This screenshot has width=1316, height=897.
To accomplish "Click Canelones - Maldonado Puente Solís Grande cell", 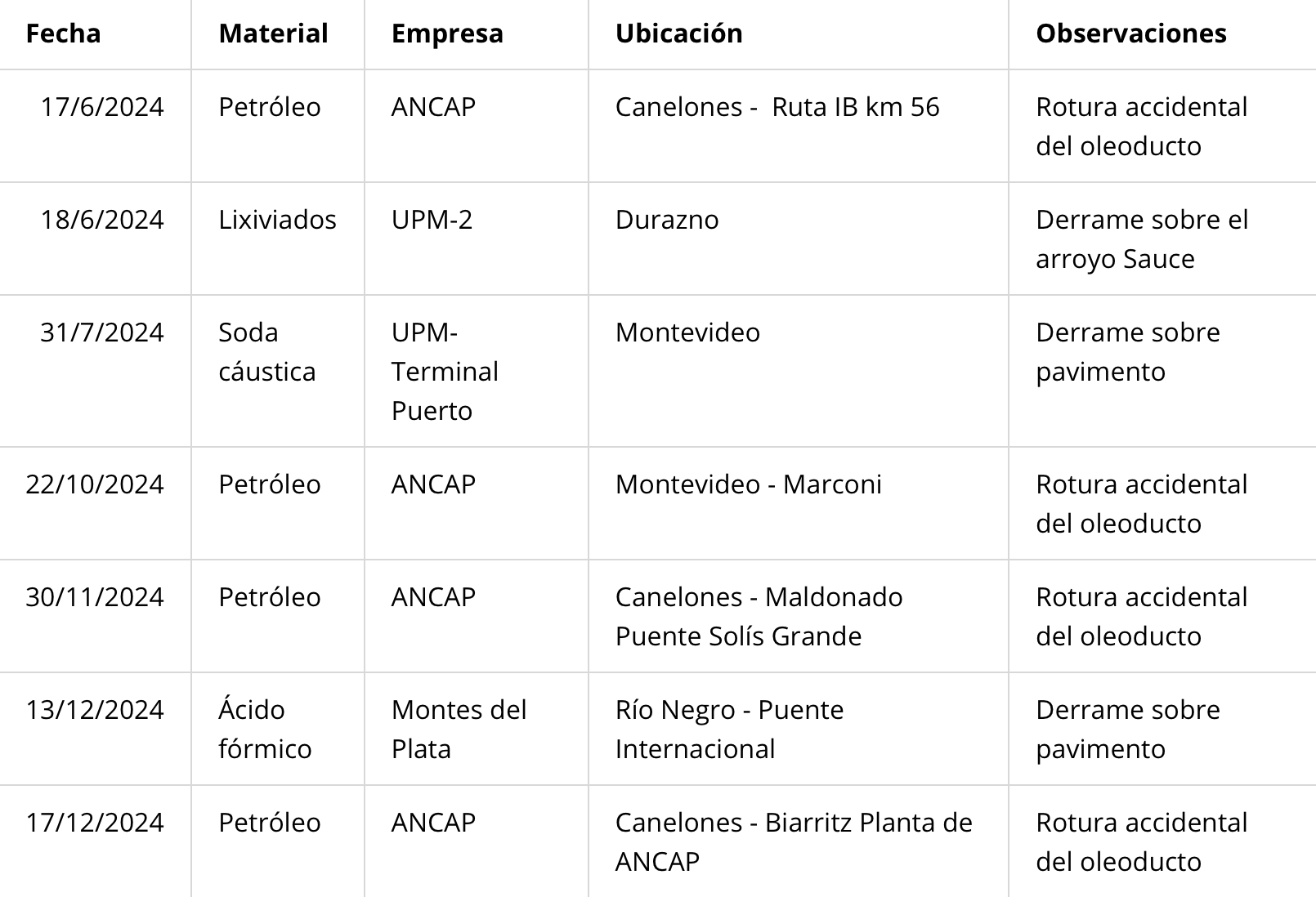I will tap(798, 616).
